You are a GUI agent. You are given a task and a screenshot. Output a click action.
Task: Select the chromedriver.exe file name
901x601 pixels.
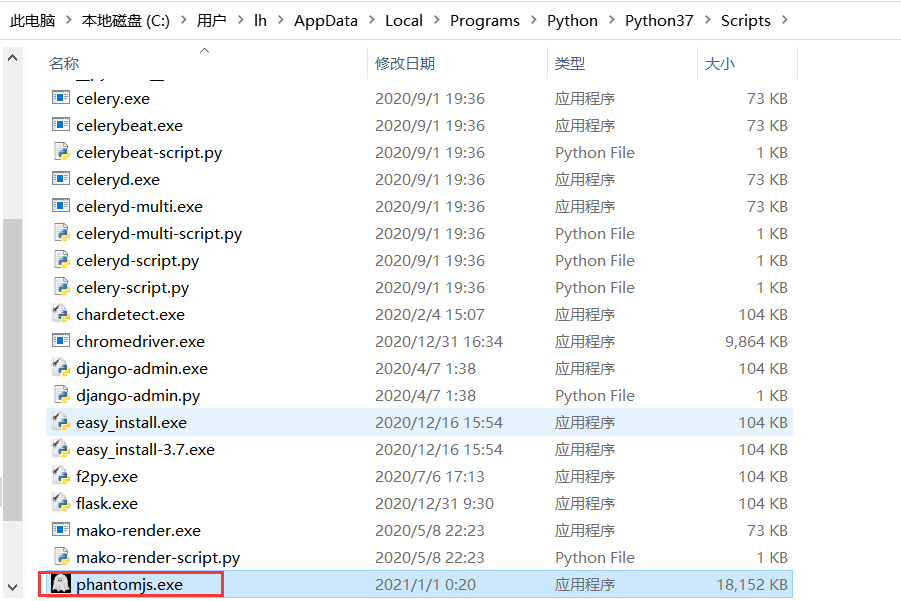coord(140,341)
